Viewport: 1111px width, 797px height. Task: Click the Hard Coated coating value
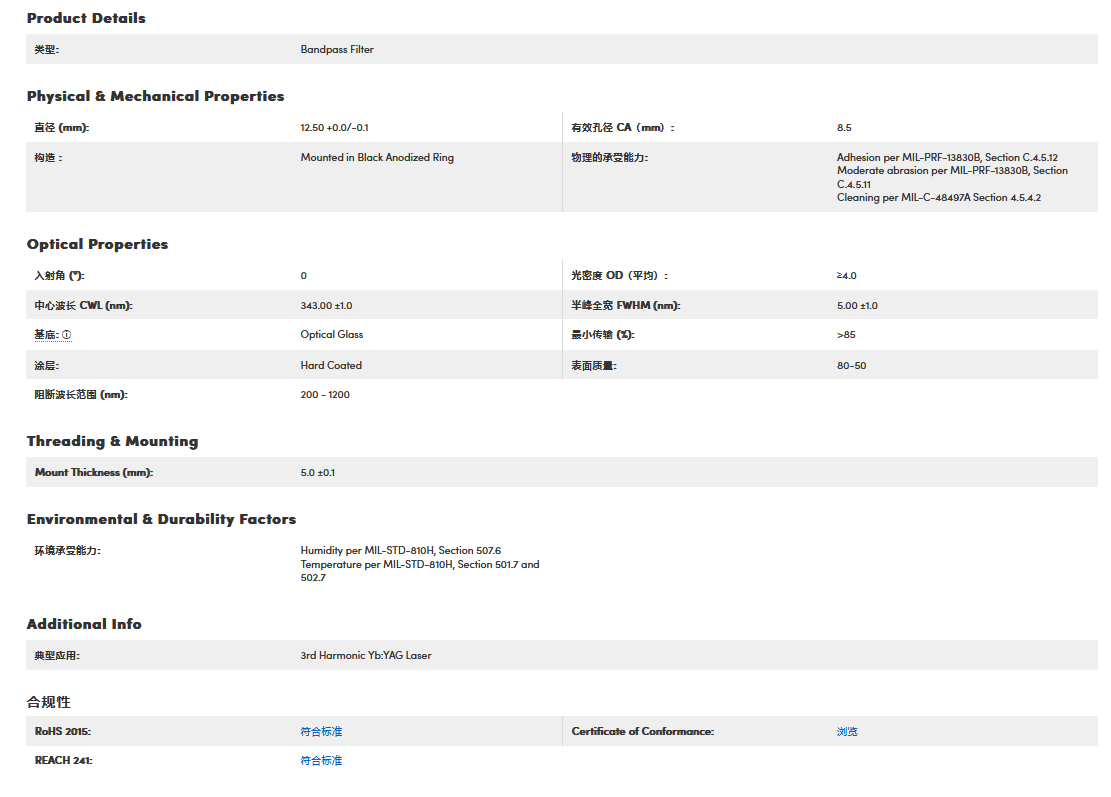pos(331,366)
